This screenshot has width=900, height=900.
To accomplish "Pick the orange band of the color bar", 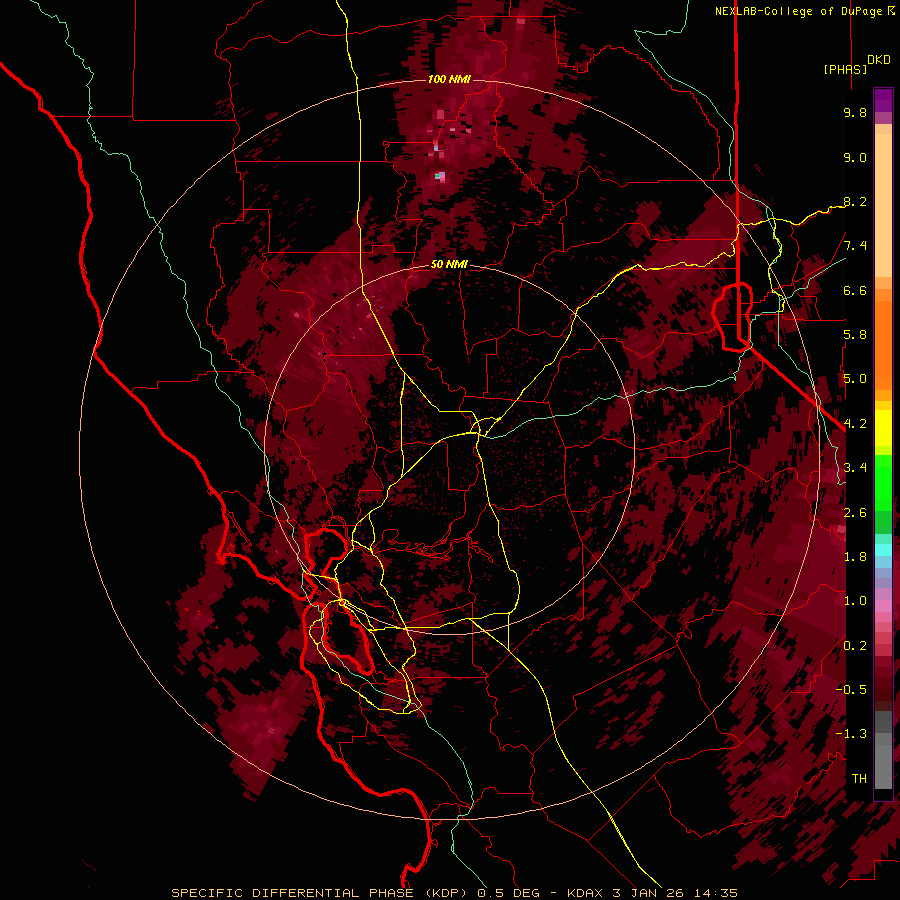I will [x=883, y=346].
